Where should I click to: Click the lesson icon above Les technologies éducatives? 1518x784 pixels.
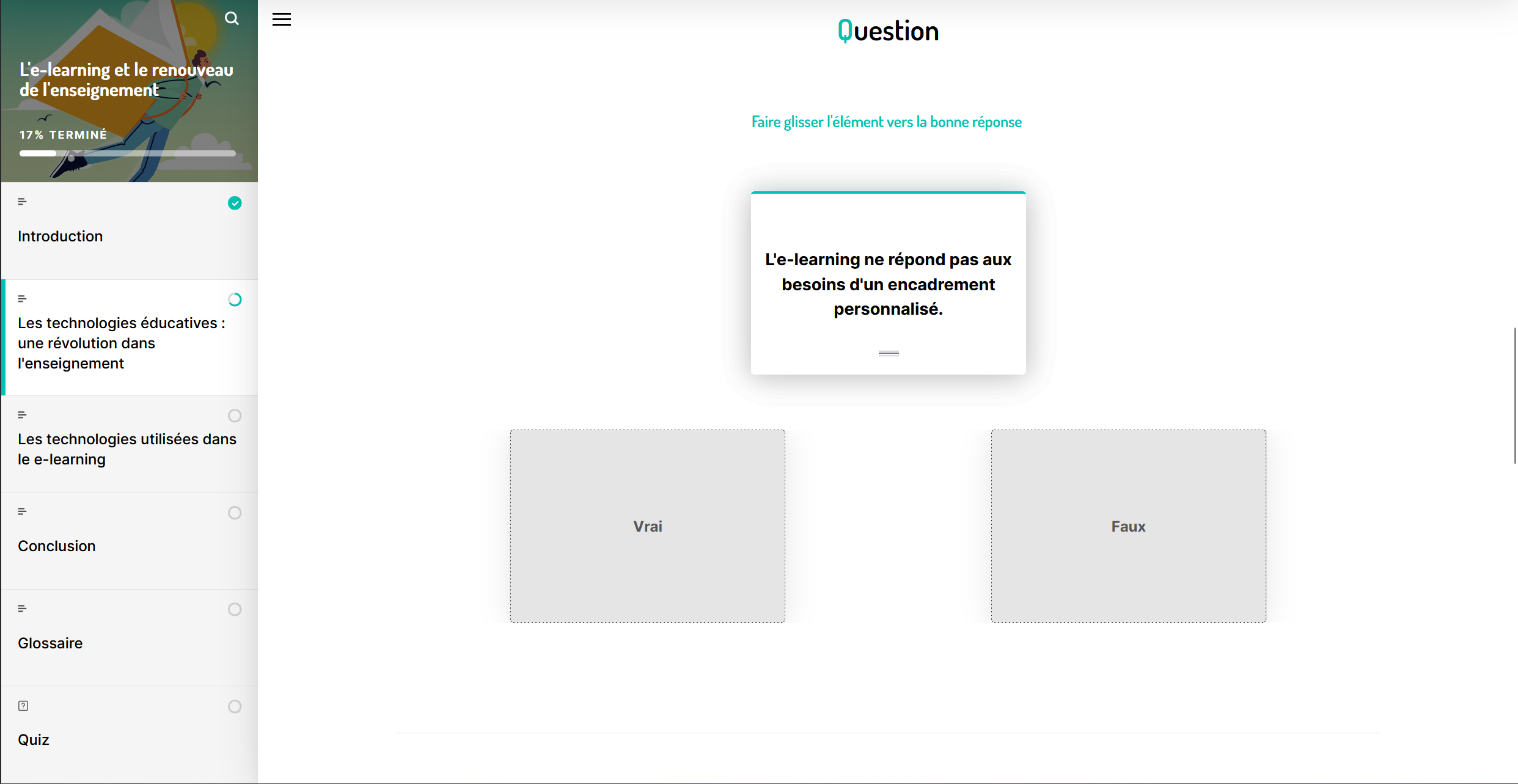tap(22, 299)
